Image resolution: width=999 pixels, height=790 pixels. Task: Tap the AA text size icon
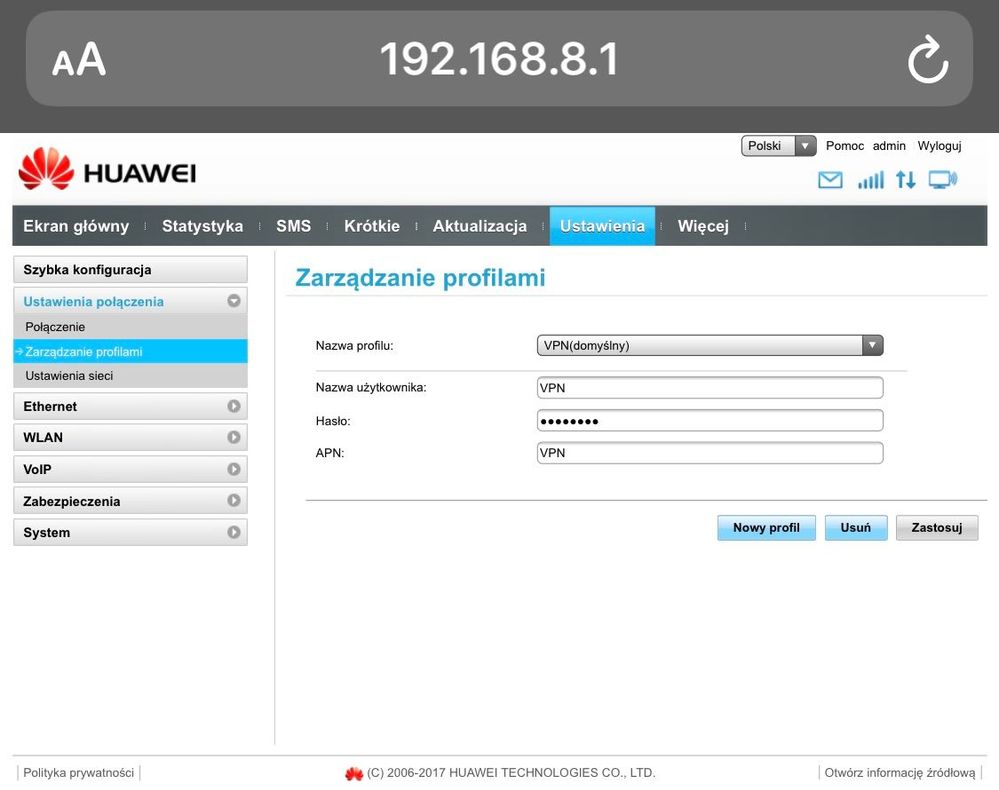pos(79,60)
